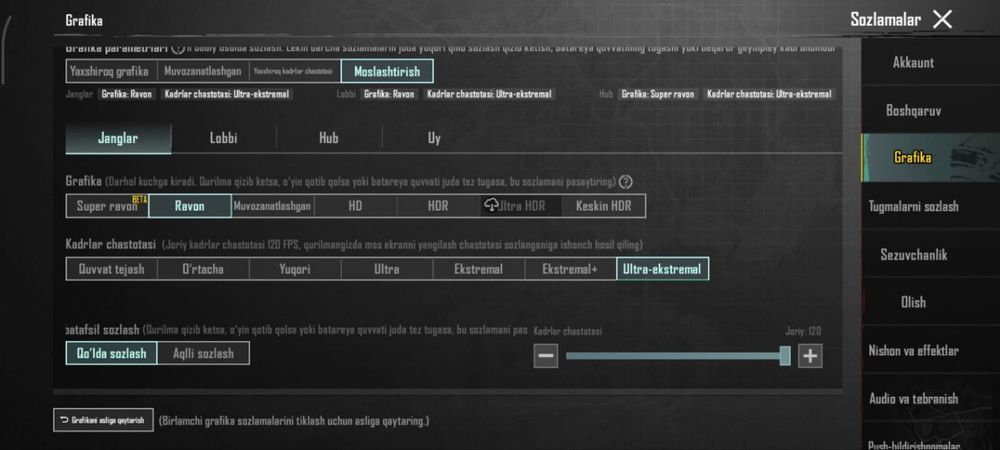The image size is (1000, 450).
Task: Choose Ravon graphics quality
Action: tap(190, 206)
